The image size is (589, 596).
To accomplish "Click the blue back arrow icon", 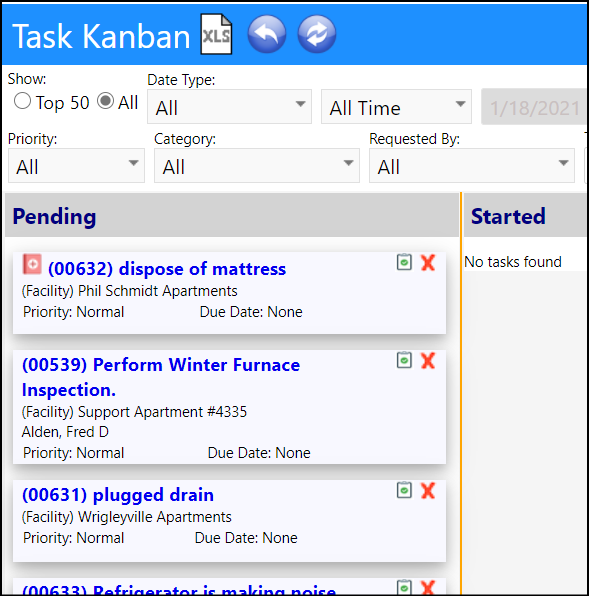I will (267, 34).
